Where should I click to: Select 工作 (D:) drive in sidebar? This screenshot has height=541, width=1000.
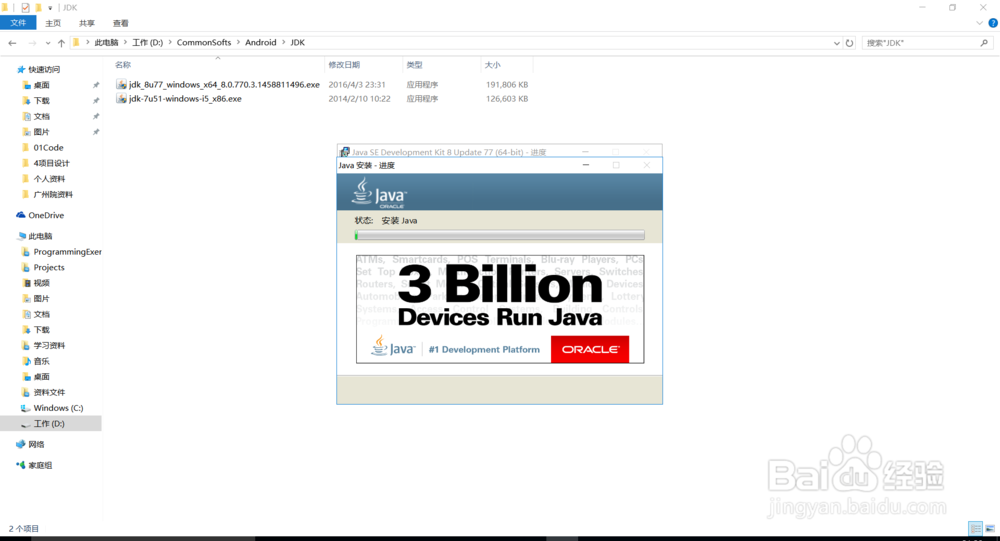point(48,424)
